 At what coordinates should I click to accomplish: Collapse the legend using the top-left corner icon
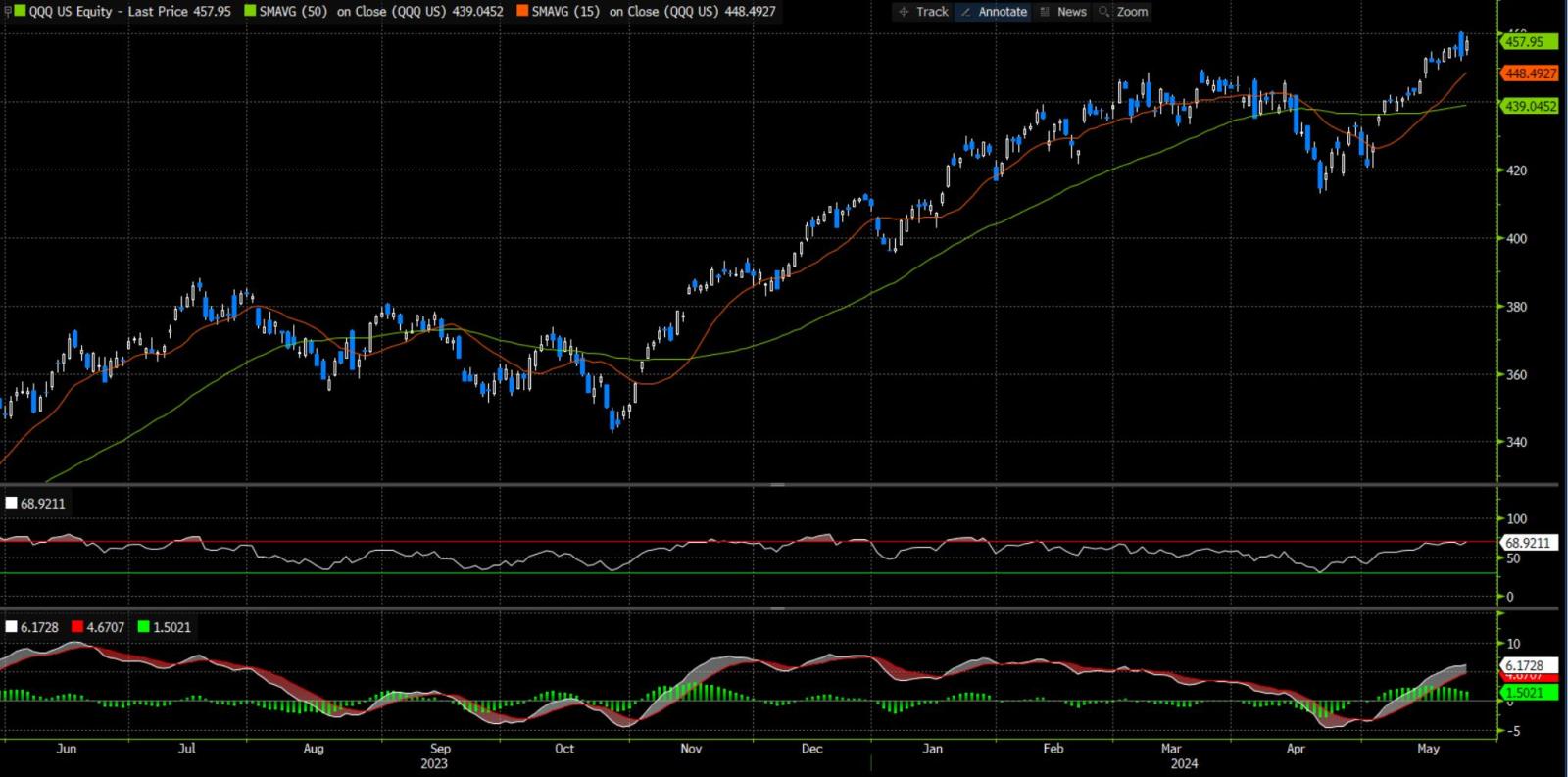[x=8, y=12]
